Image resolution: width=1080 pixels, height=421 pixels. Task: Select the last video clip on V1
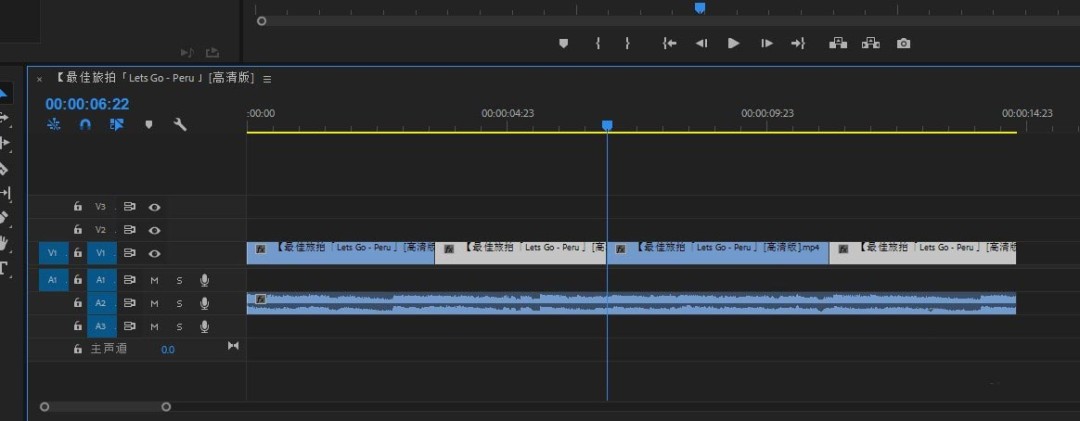pyautogui.click(x=922, y=253)
